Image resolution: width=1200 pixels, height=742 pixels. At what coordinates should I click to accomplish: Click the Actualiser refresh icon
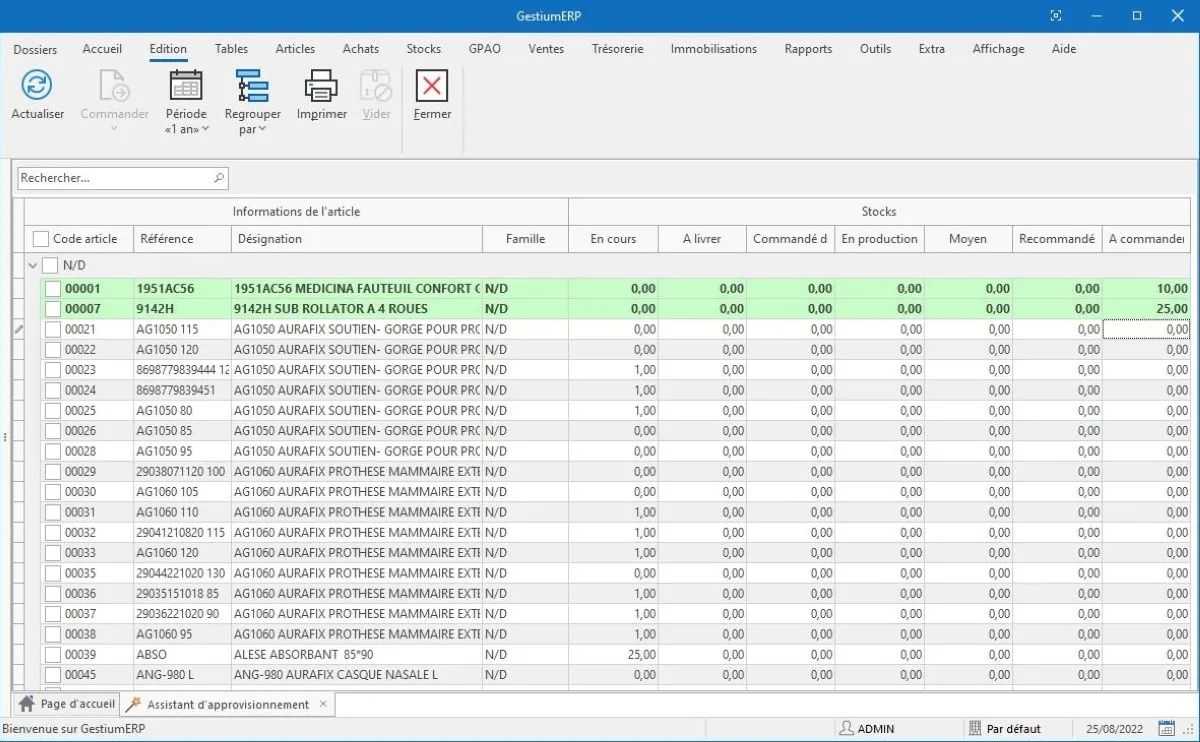click(x=37, y=86)
